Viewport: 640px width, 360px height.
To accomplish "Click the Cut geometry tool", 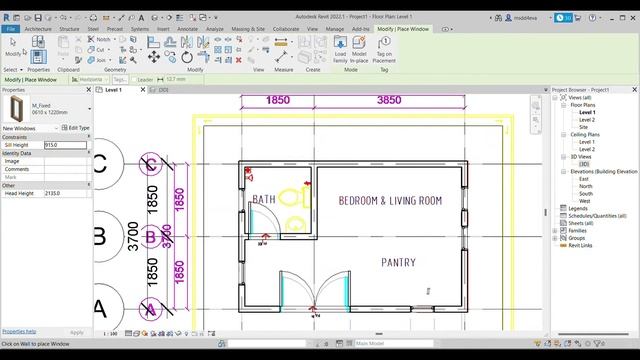I will pyautogui.click(x=97, y=49).
